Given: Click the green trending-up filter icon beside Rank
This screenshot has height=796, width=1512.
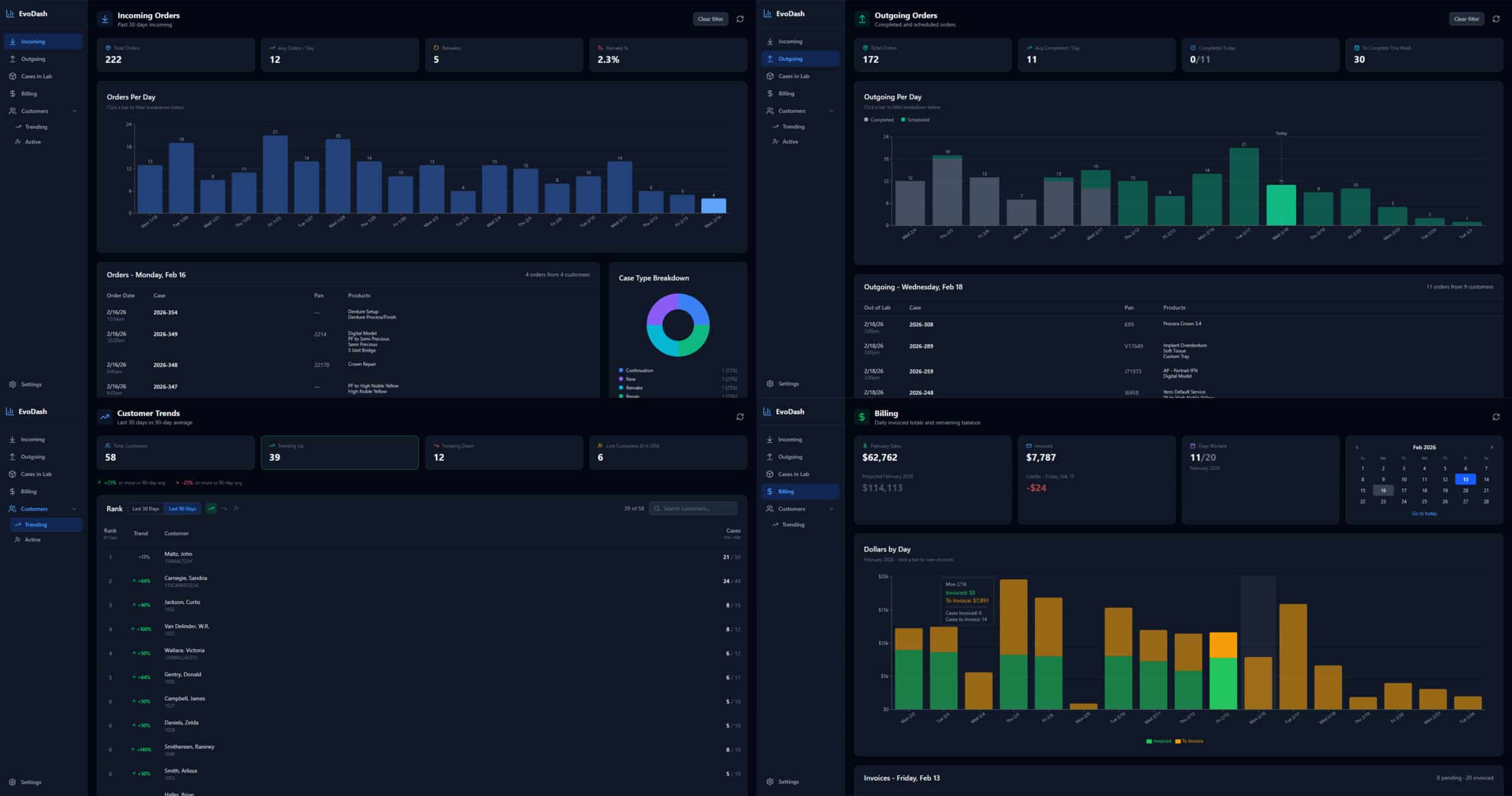Looking at the screenshot, I should (x=211, y=508).
